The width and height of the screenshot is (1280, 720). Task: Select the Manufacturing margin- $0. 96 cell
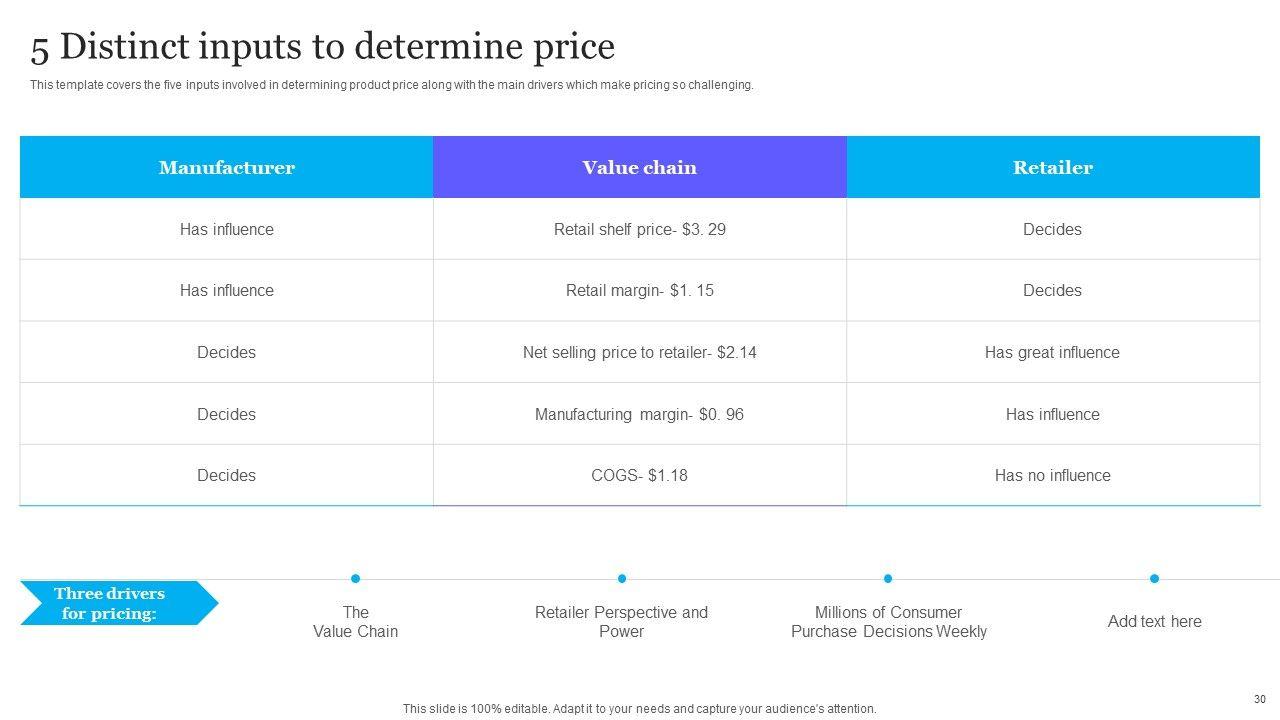(639, 414)
